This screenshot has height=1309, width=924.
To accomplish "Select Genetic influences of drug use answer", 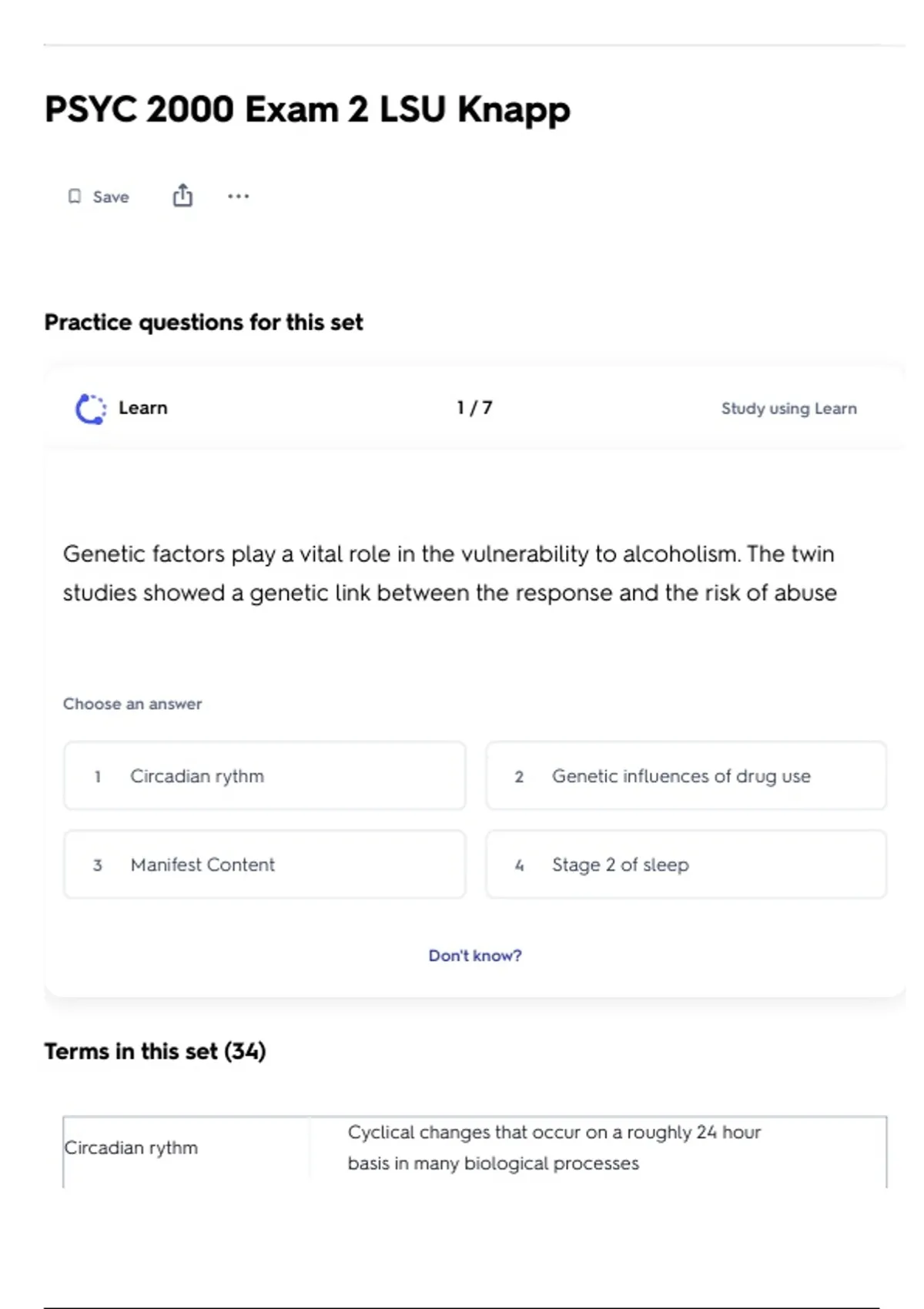I will [685, 775].
